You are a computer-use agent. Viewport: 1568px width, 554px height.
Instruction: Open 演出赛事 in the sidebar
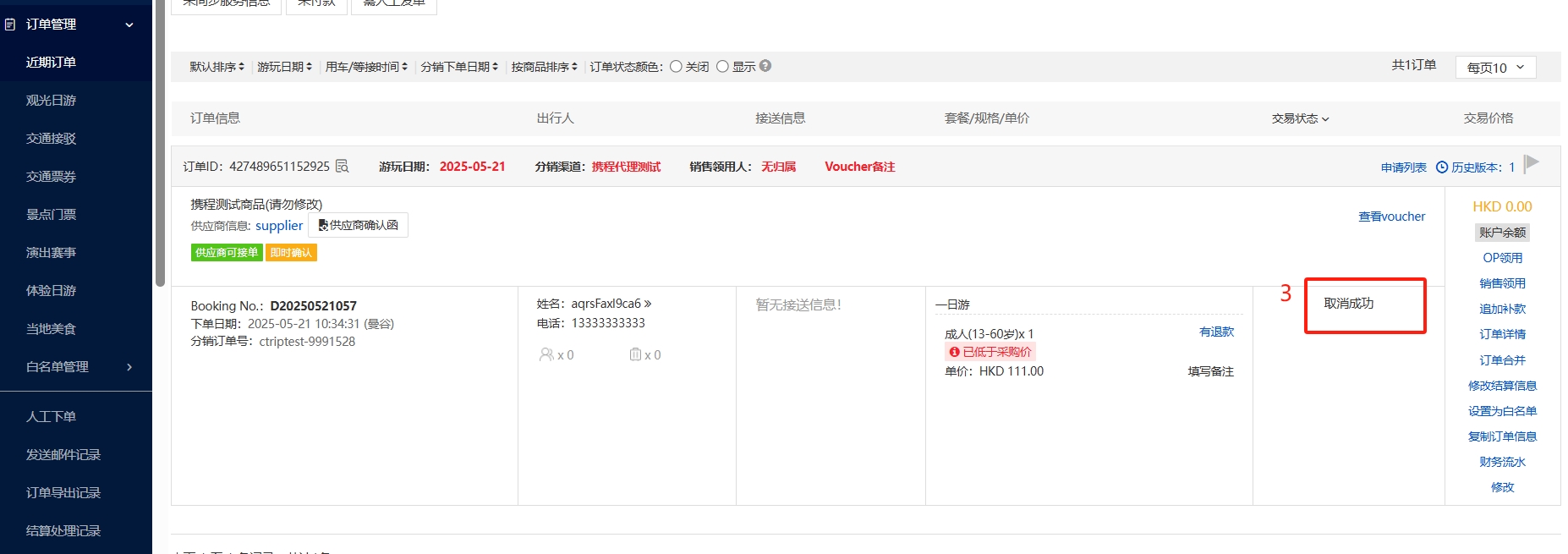[51, 253]
